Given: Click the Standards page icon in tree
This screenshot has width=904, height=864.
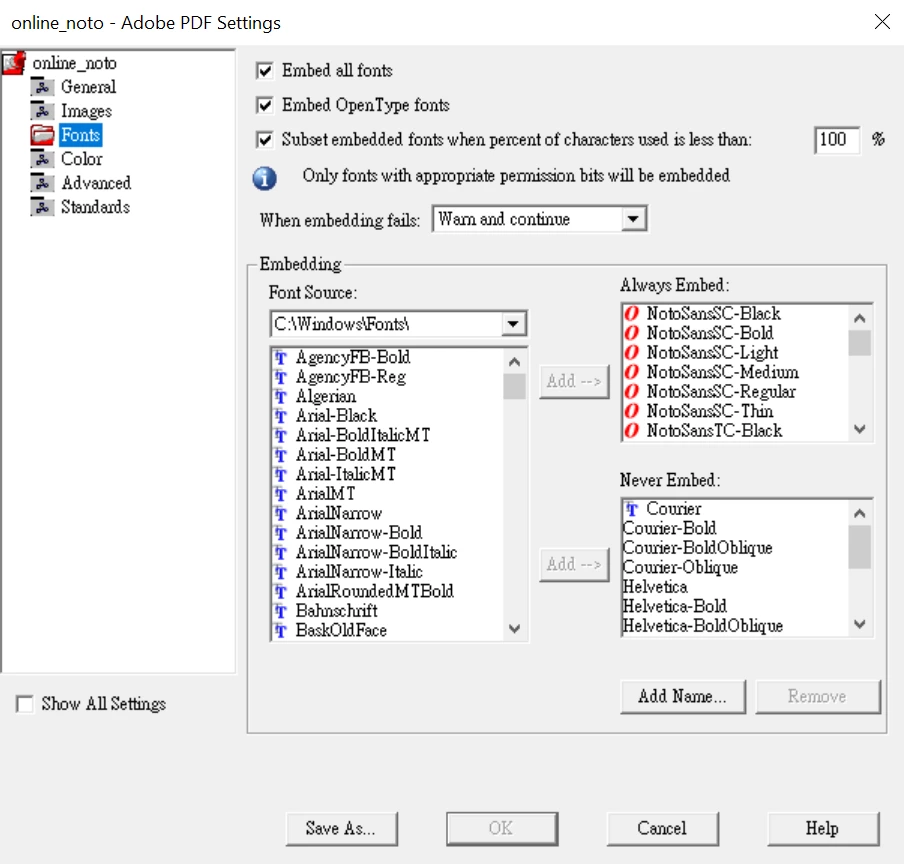Looking at the screenshot, I should [42, 207].
